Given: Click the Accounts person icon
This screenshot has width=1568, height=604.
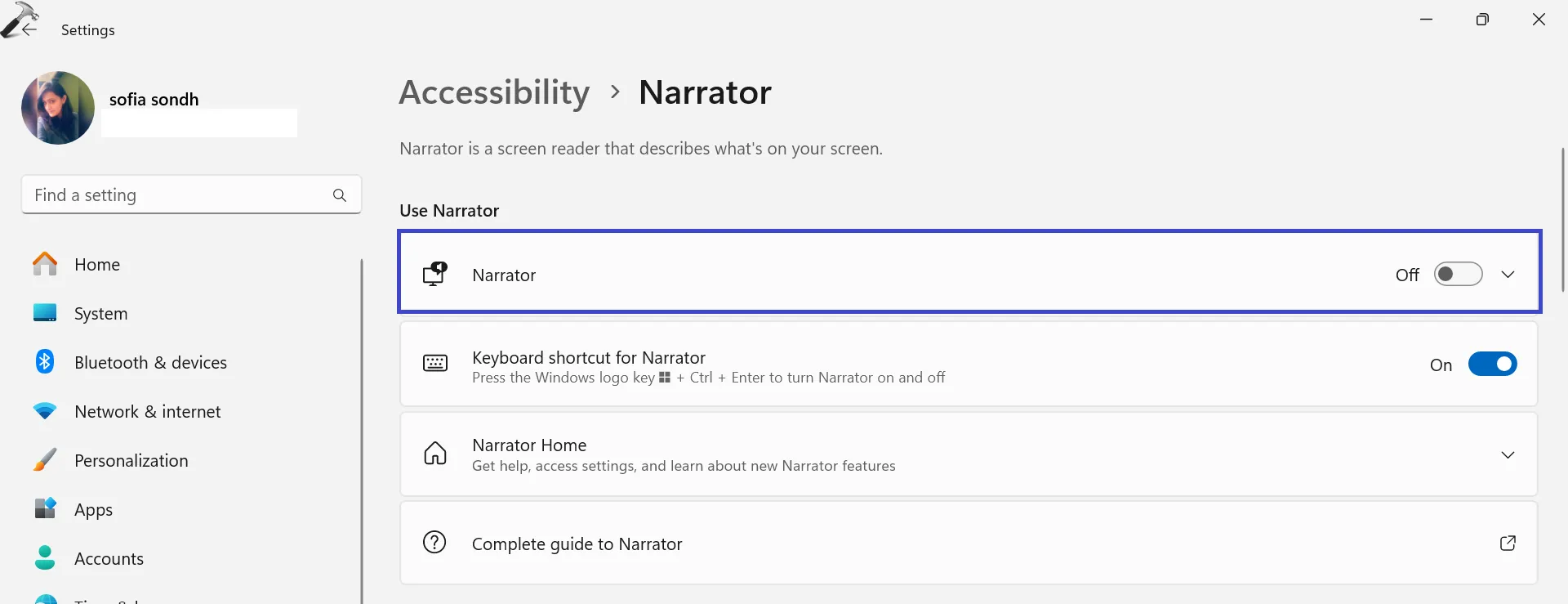Looking at the screenshot, I should coord(45,558).
